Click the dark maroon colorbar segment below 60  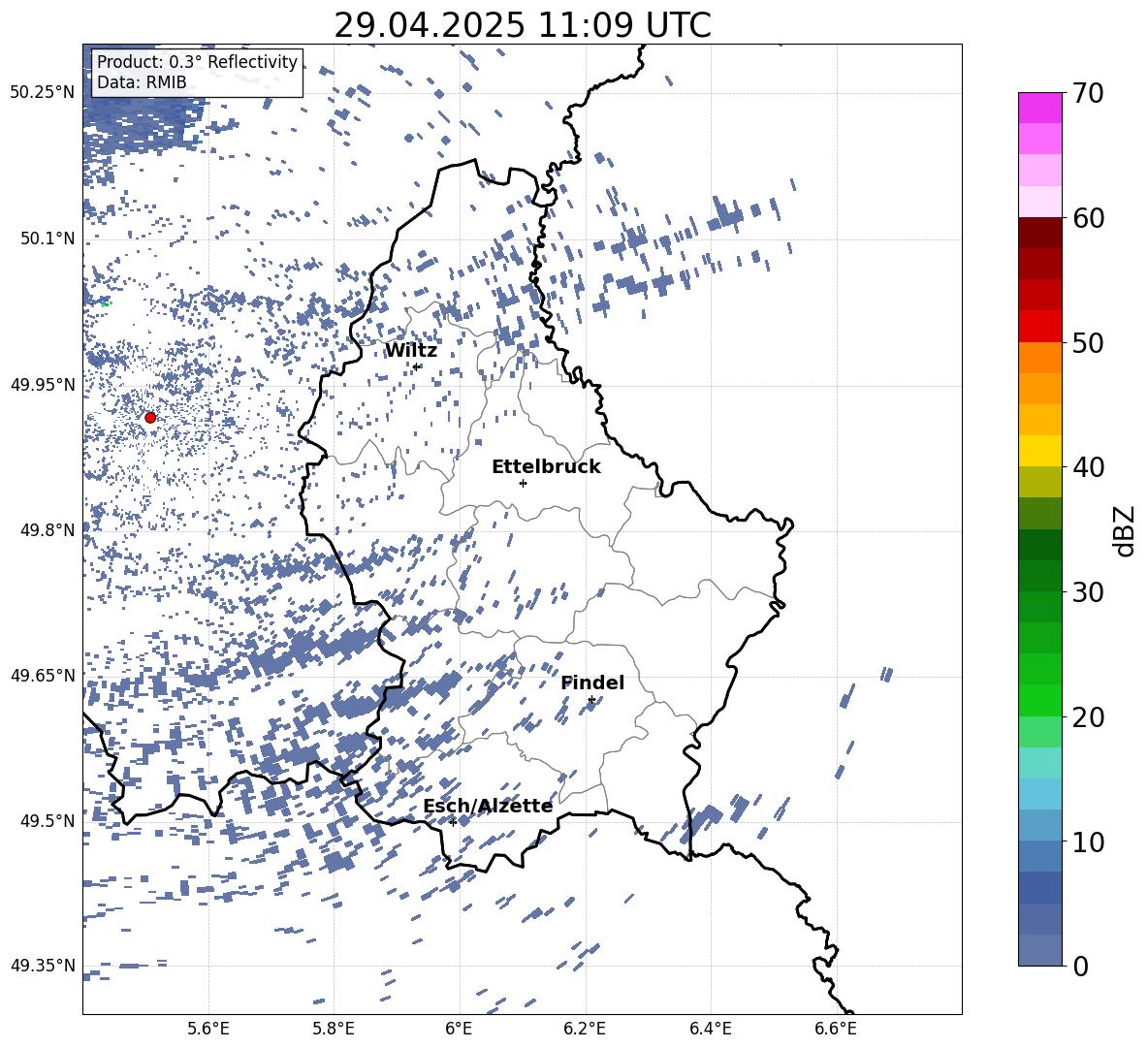point(1039,233)
